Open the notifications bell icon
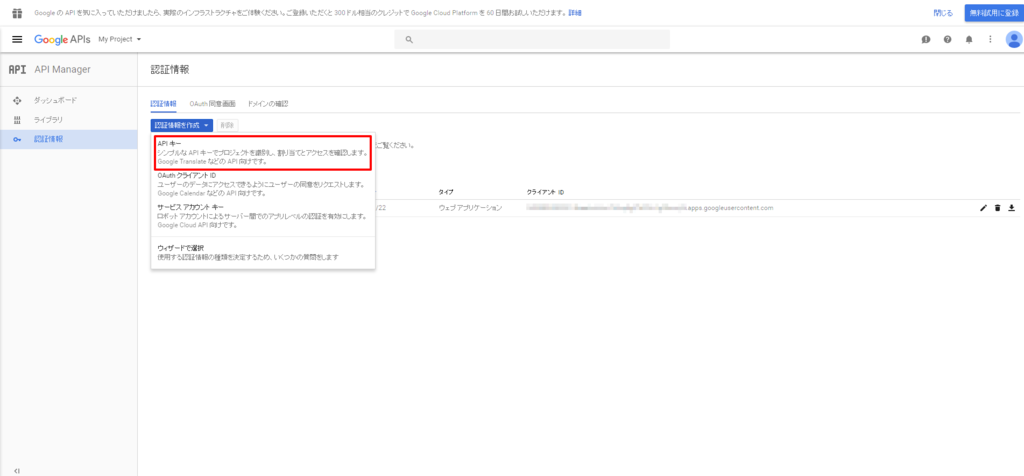The image size is (1024, 476). [x=969, y=39]
